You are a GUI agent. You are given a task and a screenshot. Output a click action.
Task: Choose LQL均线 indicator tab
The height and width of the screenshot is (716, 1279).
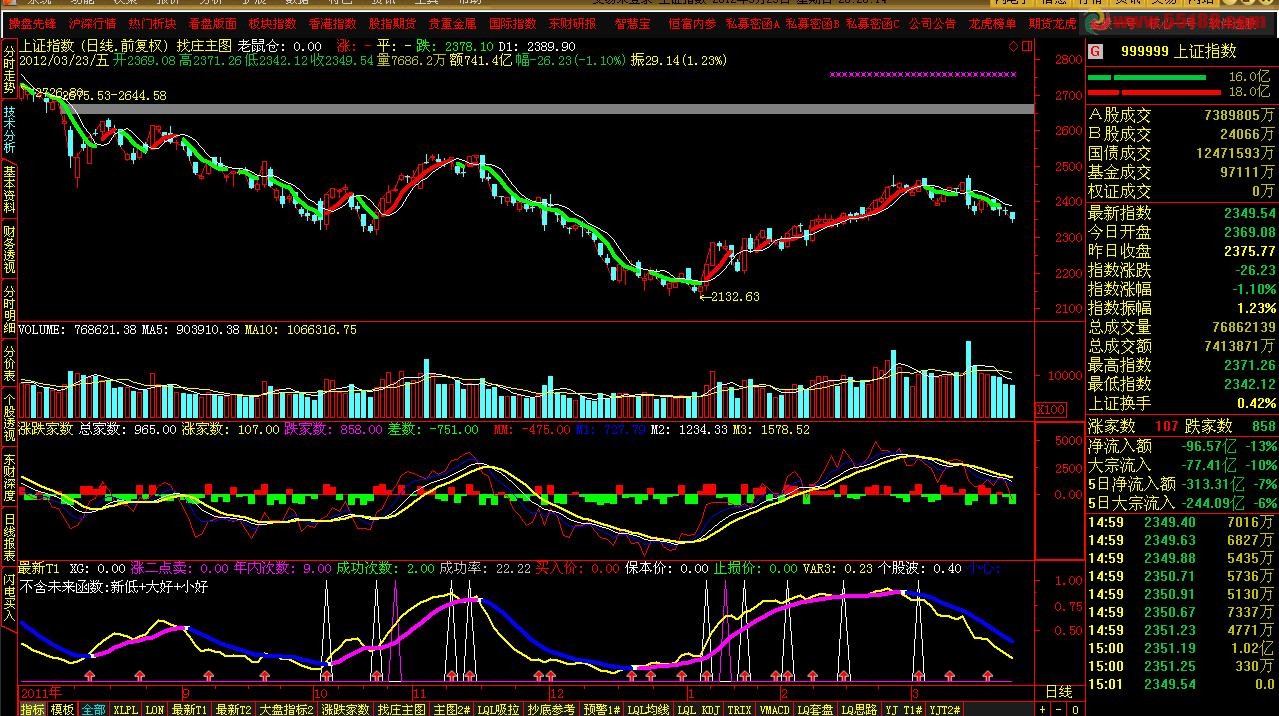click(648, 709)
